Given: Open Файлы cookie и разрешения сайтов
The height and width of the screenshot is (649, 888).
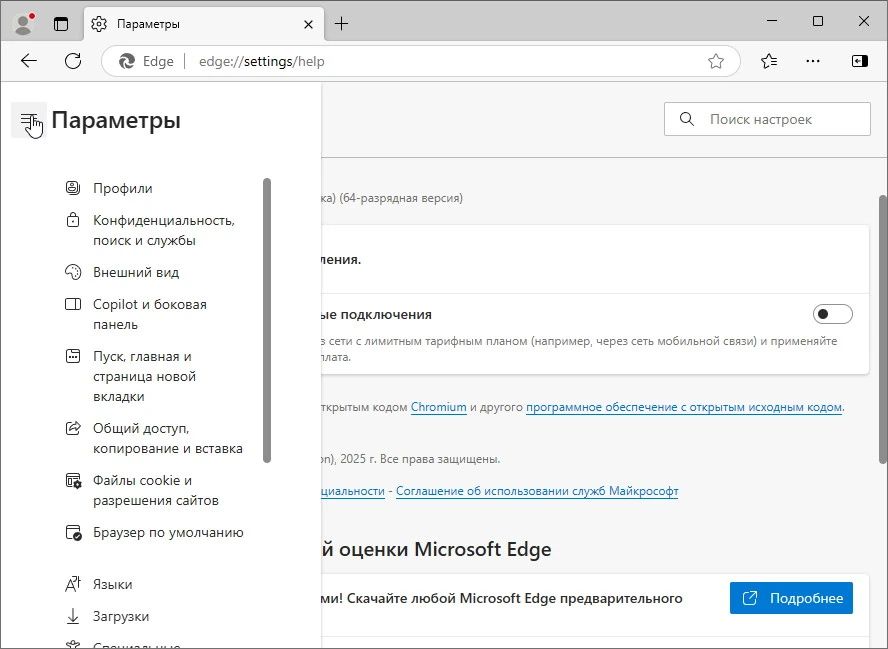Looking at the screenshot, I should click(x=156, y=490).
